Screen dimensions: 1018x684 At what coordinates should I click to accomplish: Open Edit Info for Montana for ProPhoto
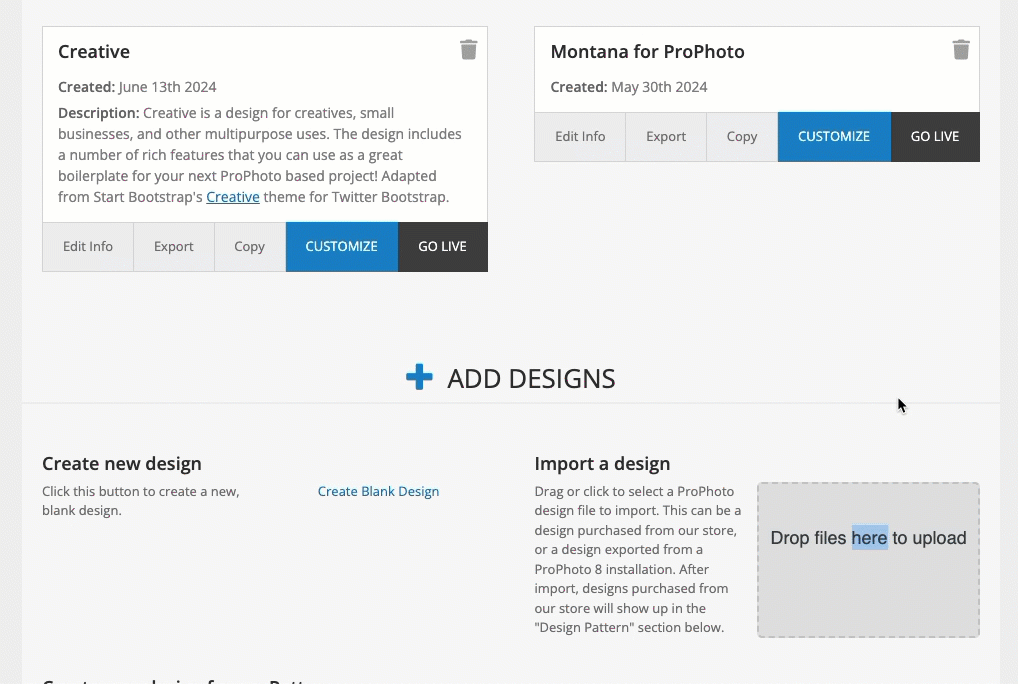[580, 137]
